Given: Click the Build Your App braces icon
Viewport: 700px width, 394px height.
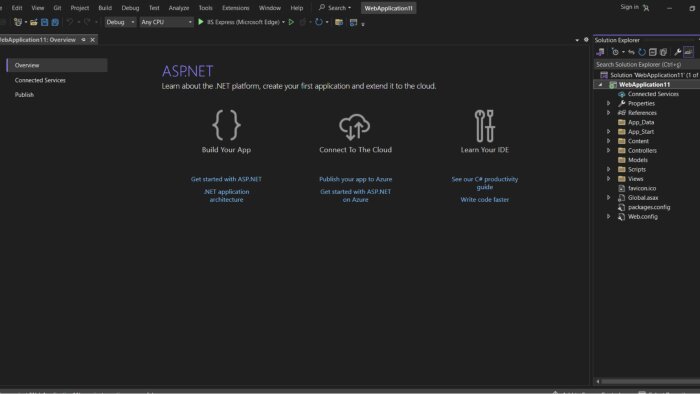Looking at the screenshot, I should tap(226, 125).
